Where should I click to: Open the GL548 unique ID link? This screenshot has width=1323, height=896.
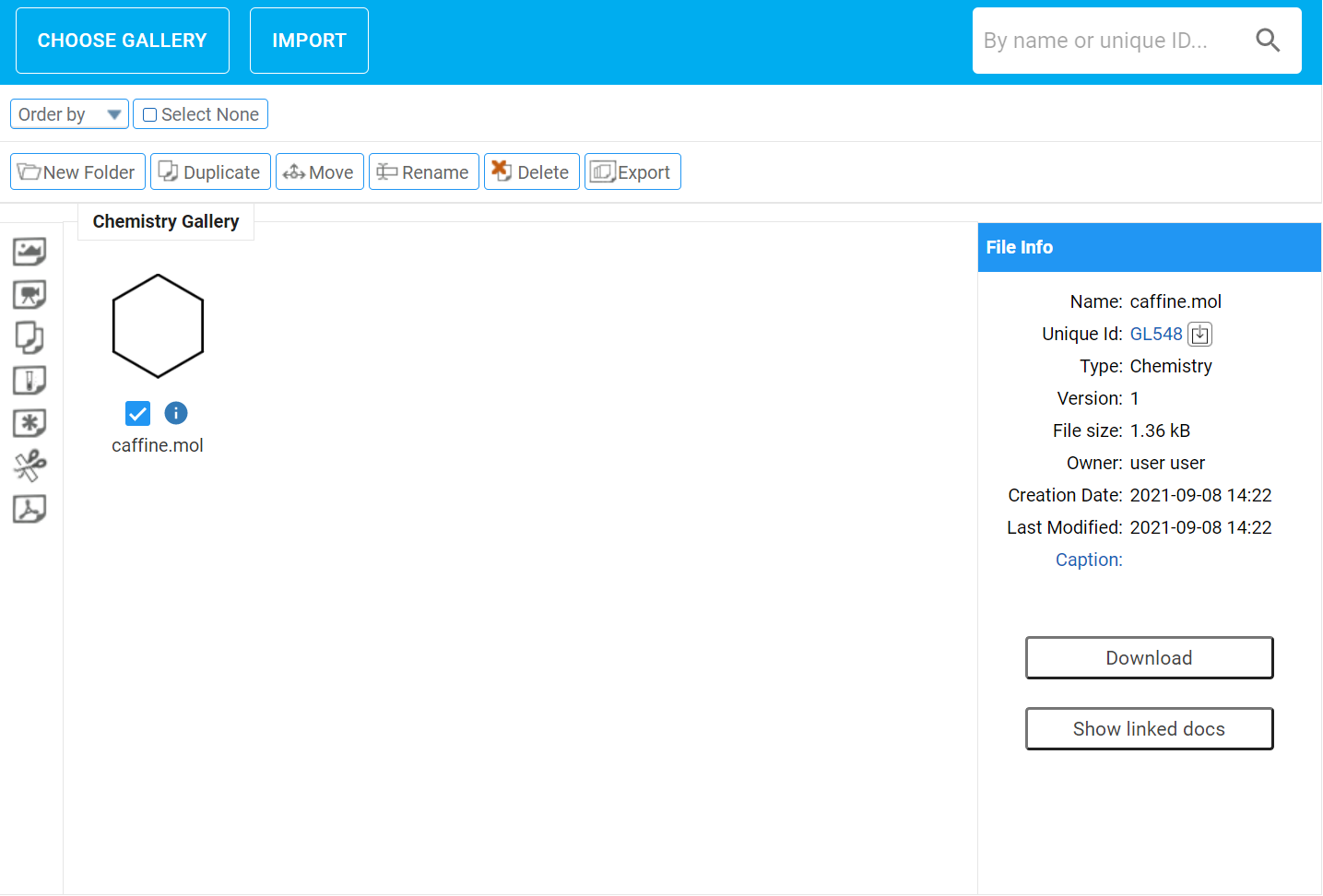pos(1156,335)
